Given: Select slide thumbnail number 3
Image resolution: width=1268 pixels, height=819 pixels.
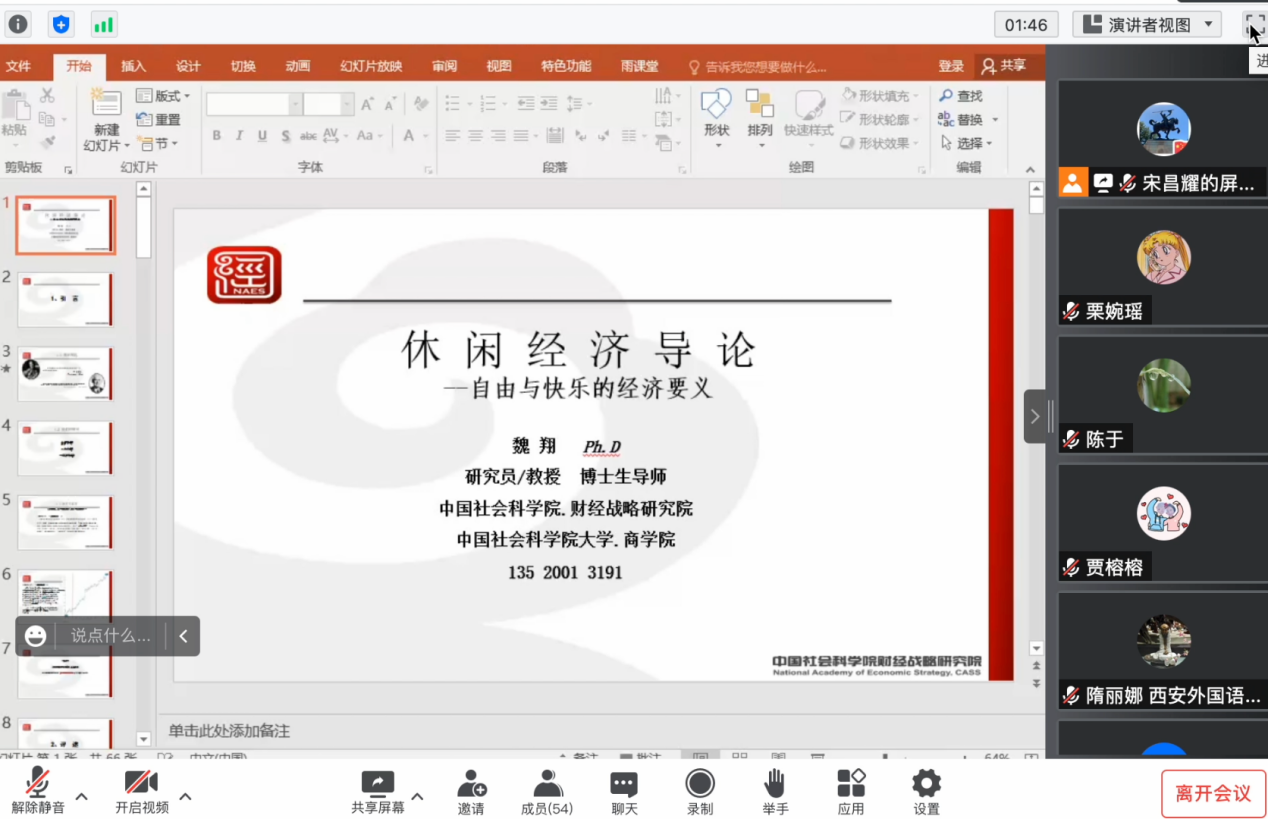Looking at the screenshot, I should click(65, 373).
